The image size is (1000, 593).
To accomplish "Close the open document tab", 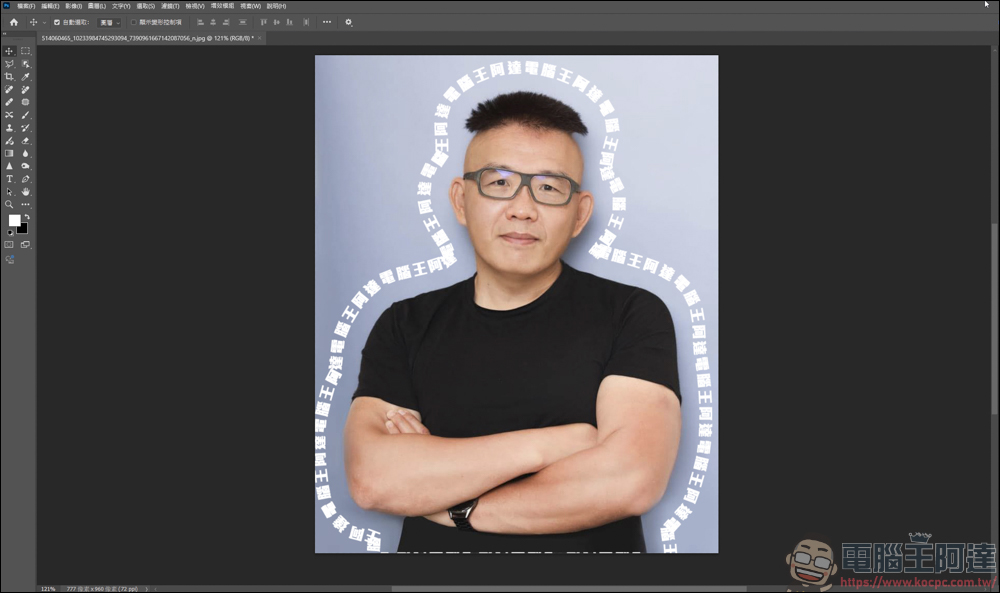I will click(260, 38).
